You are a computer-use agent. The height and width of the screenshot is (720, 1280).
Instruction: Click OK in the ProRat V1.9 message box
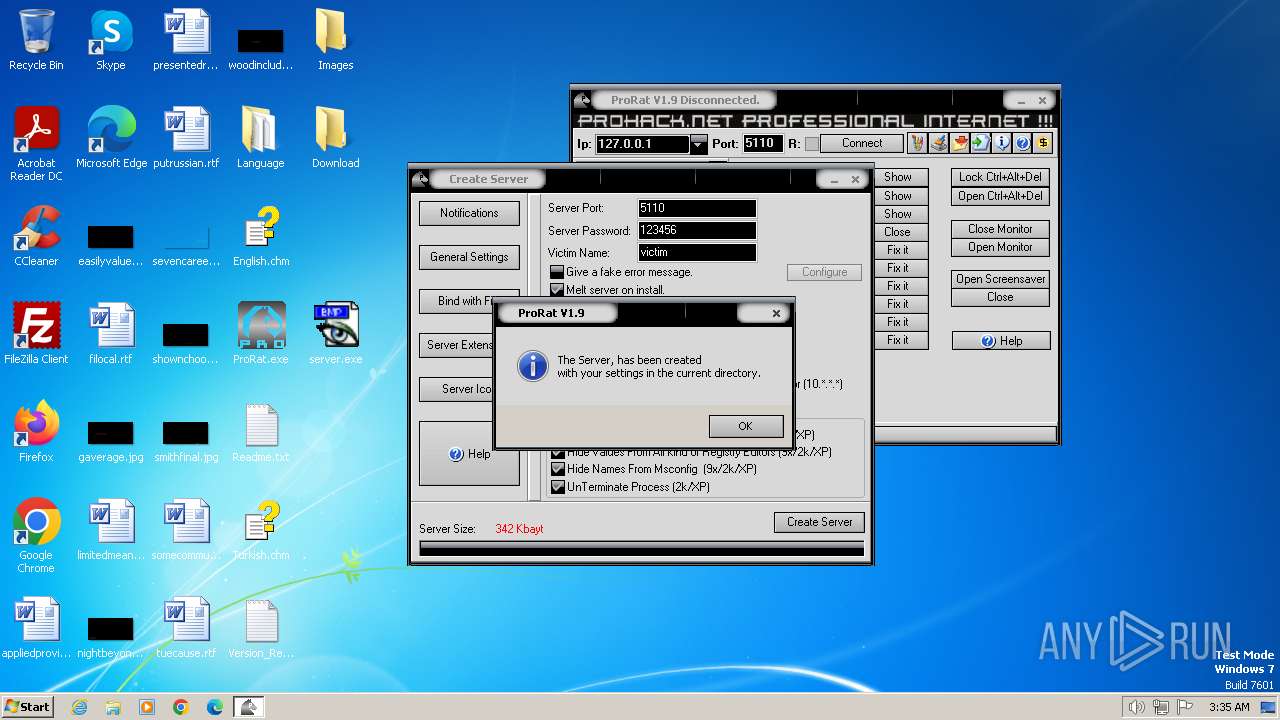[x=745, y=426]
